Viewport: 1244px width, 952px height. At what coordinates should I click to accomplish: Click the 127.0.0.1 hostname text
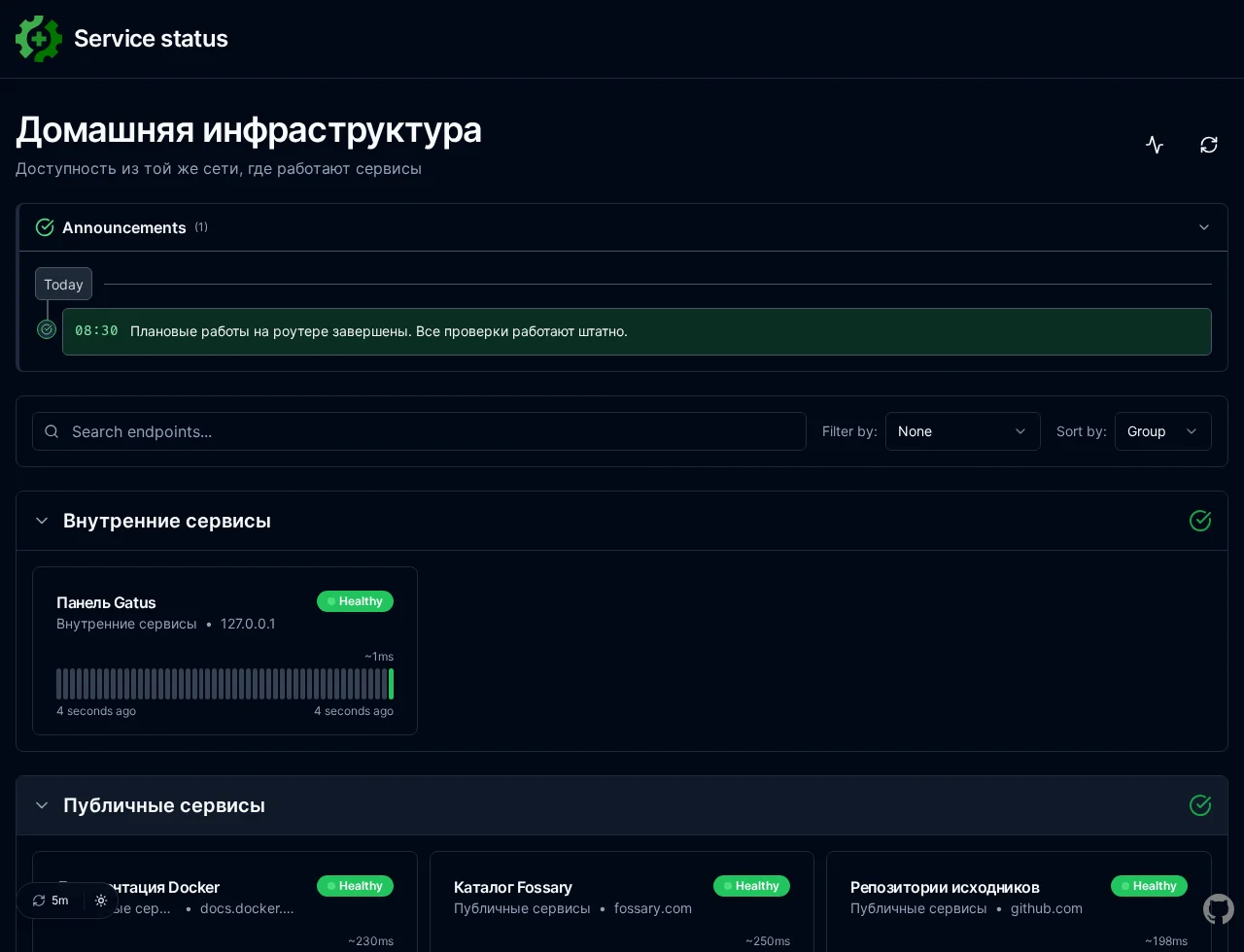(x=248, y=624)
